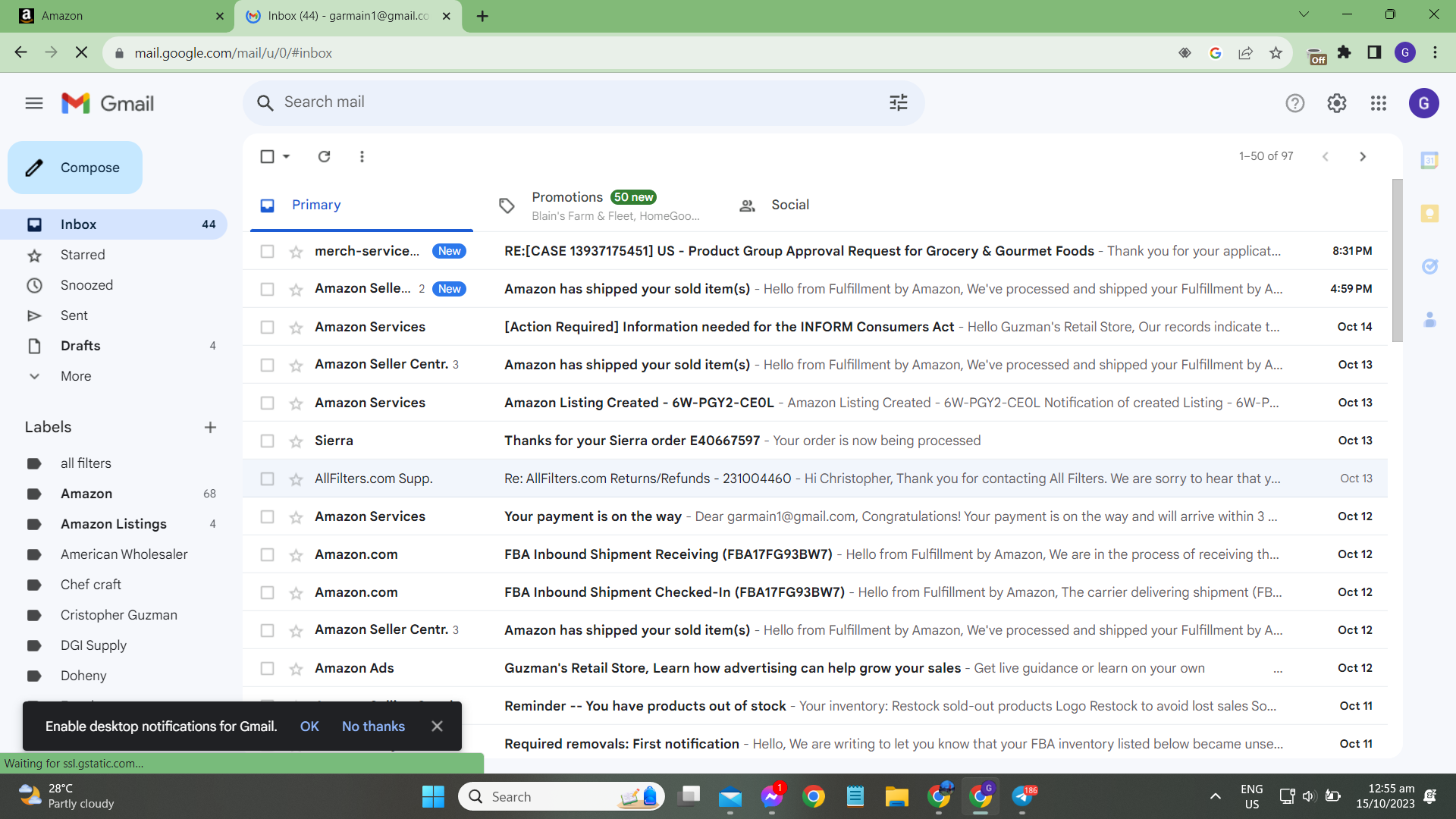The width and height of the screenshot is (1456, 819).
Task: Open the Chef craft label
Action: [x=114, y=585]
